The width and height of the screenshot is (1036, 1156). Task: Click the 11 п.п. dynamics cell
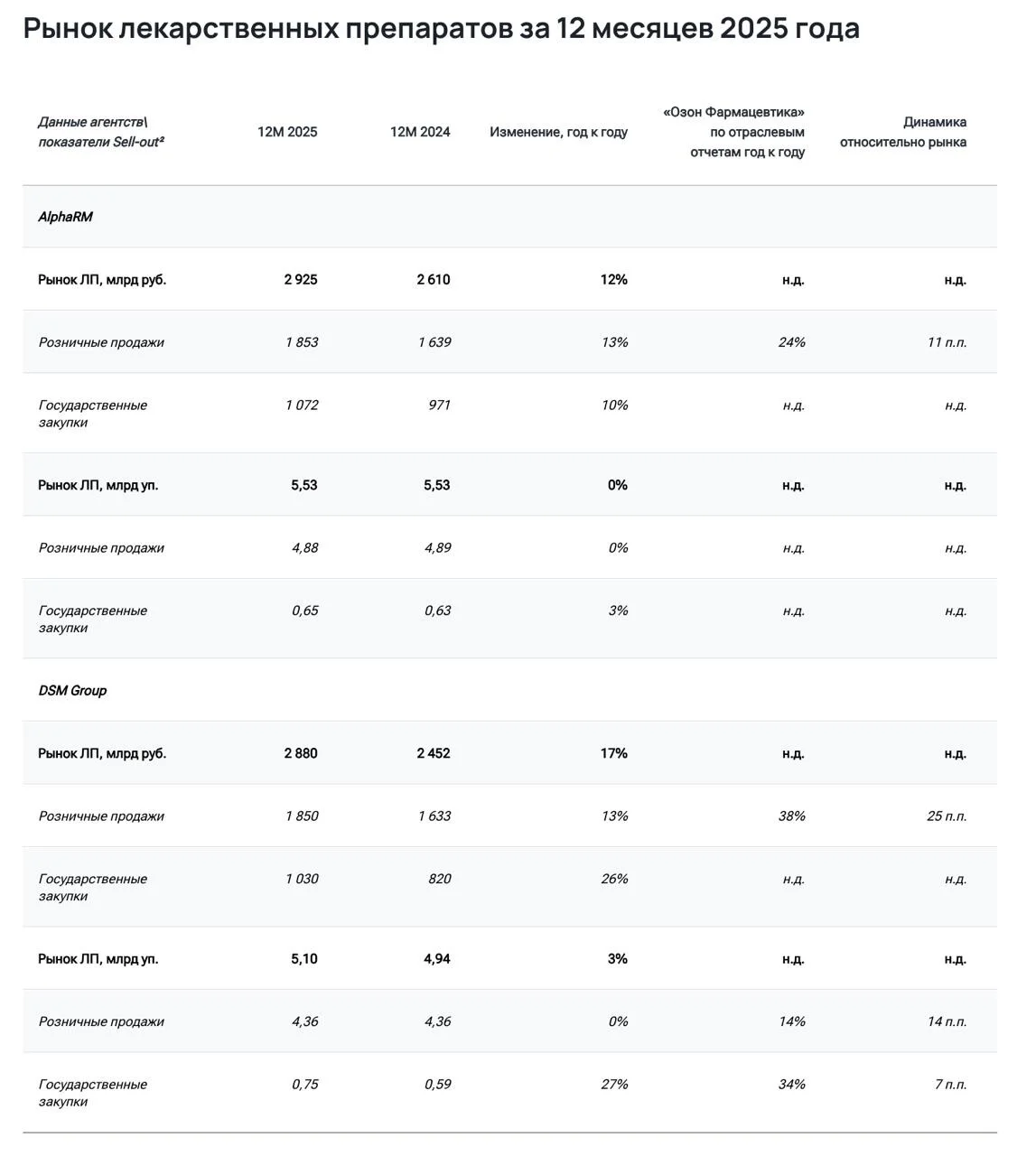[947, 342]
